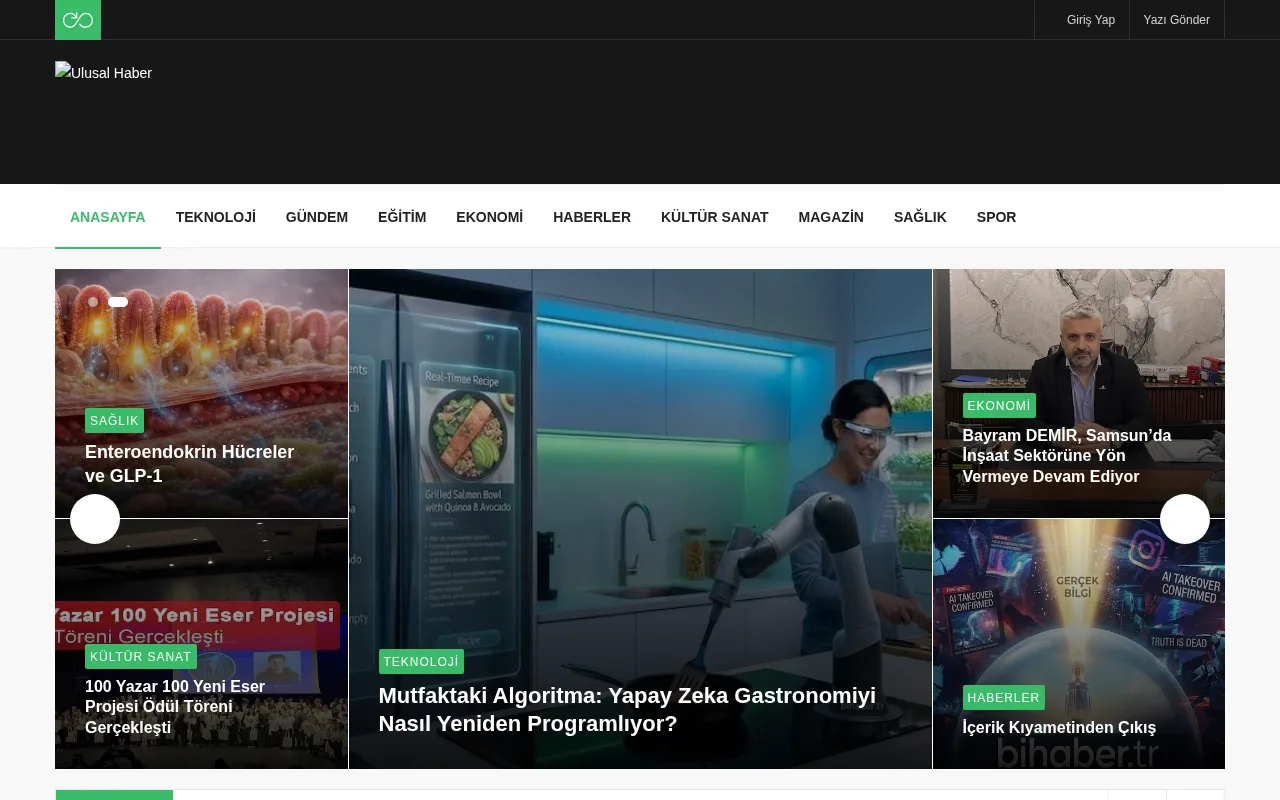Click the left control of the news ticker

(x=1136, y=797)
